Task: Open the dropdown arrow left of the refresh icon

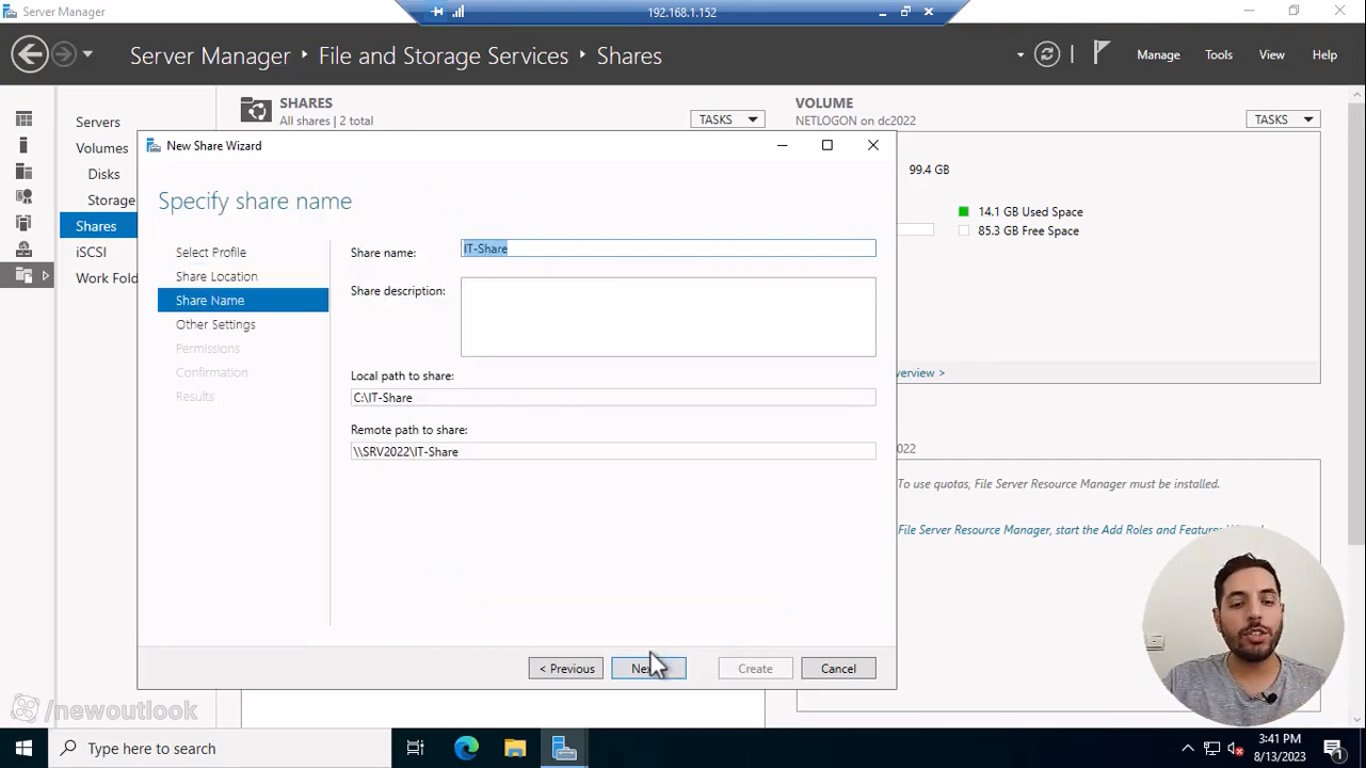Action: (1020, 55)
